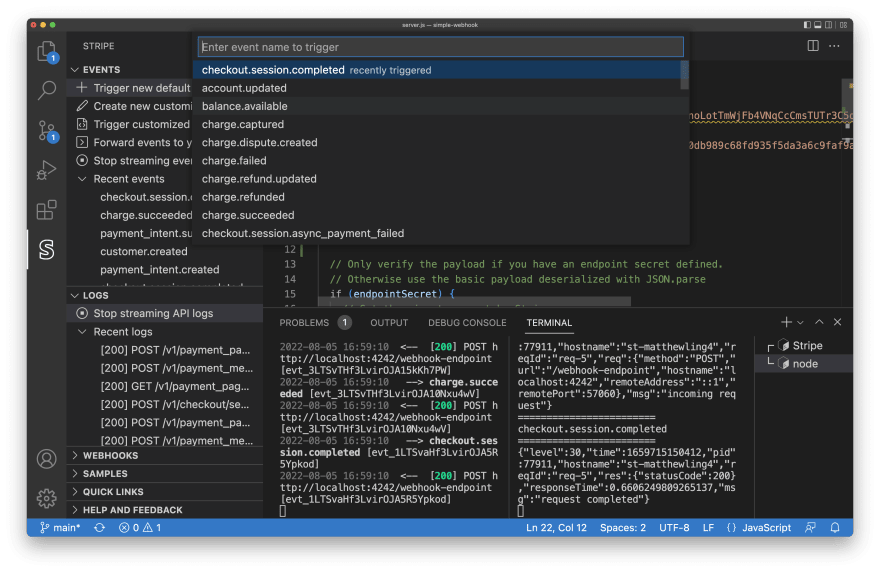The image size is (880, 572).
Task: Click the notifications bell icon
Action: [x=835, y=528]
